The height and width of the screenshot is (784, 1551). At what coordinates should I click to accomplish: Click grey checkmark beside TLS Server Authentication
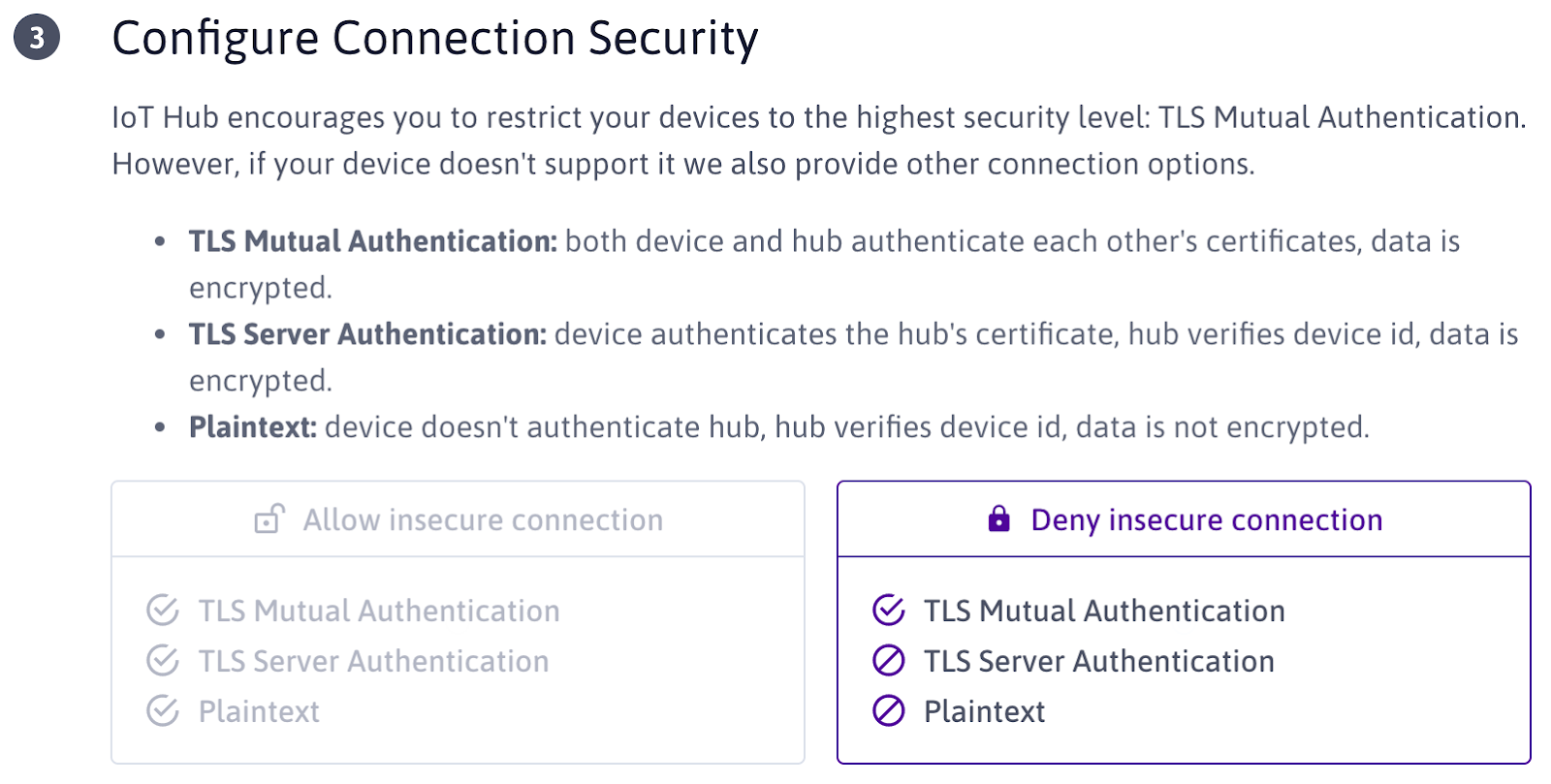(163, 661)
